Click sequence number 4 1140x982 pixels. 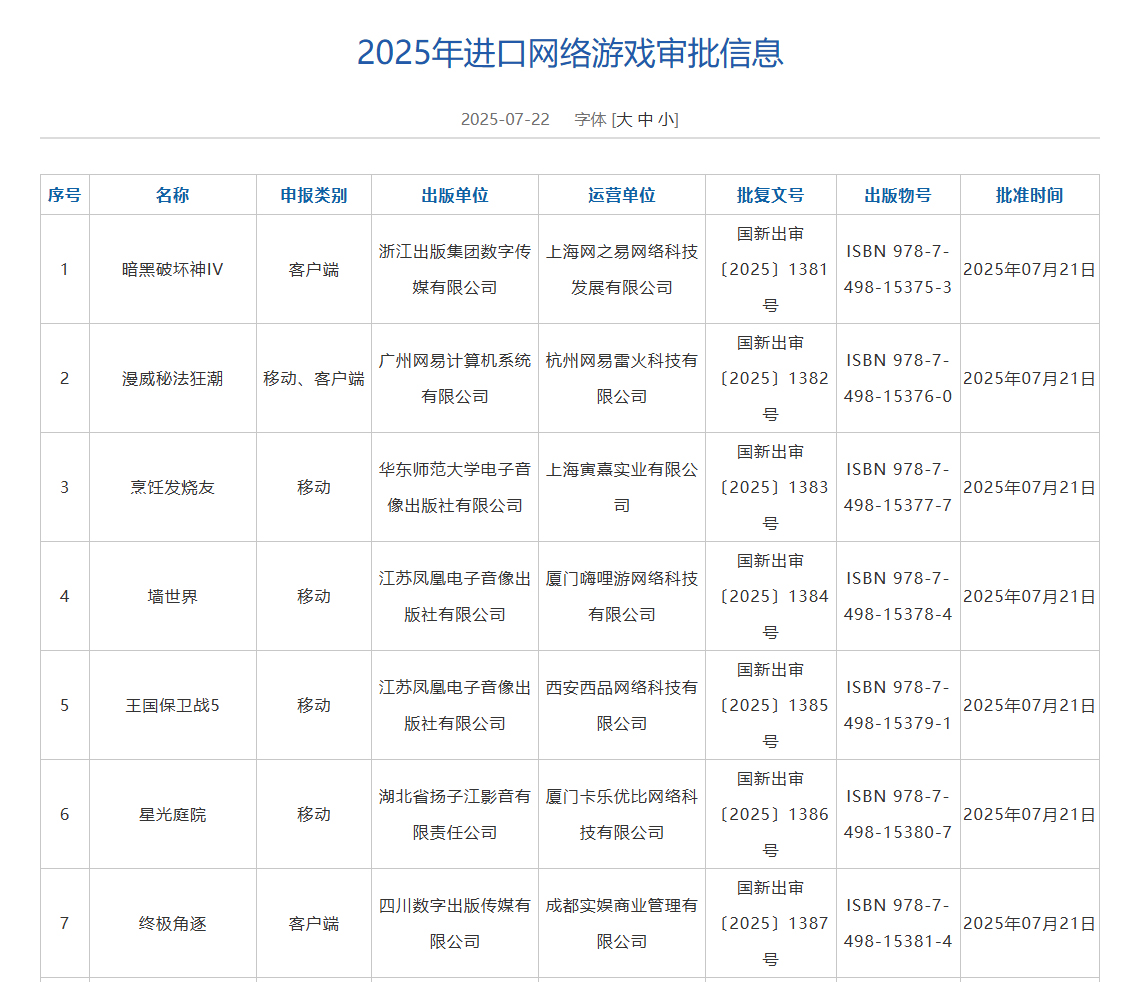65,597
